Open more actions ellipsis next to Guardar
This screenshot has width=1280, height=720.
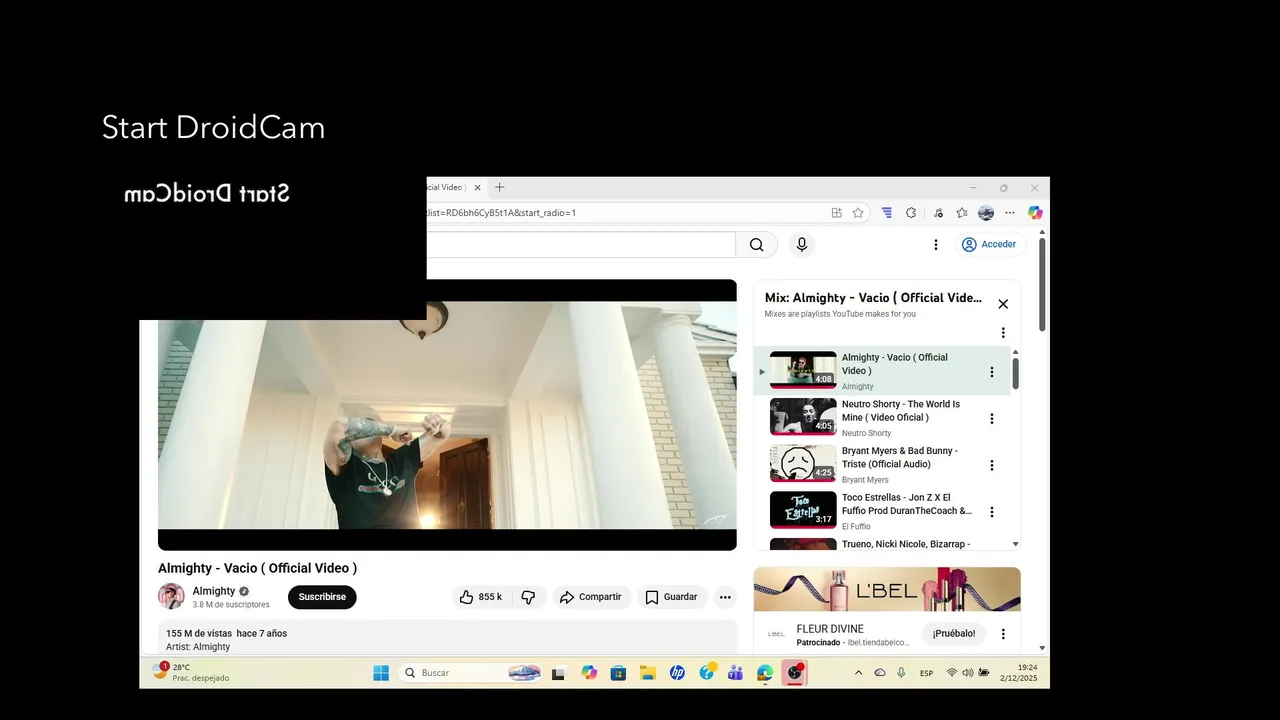pos(725,597)
